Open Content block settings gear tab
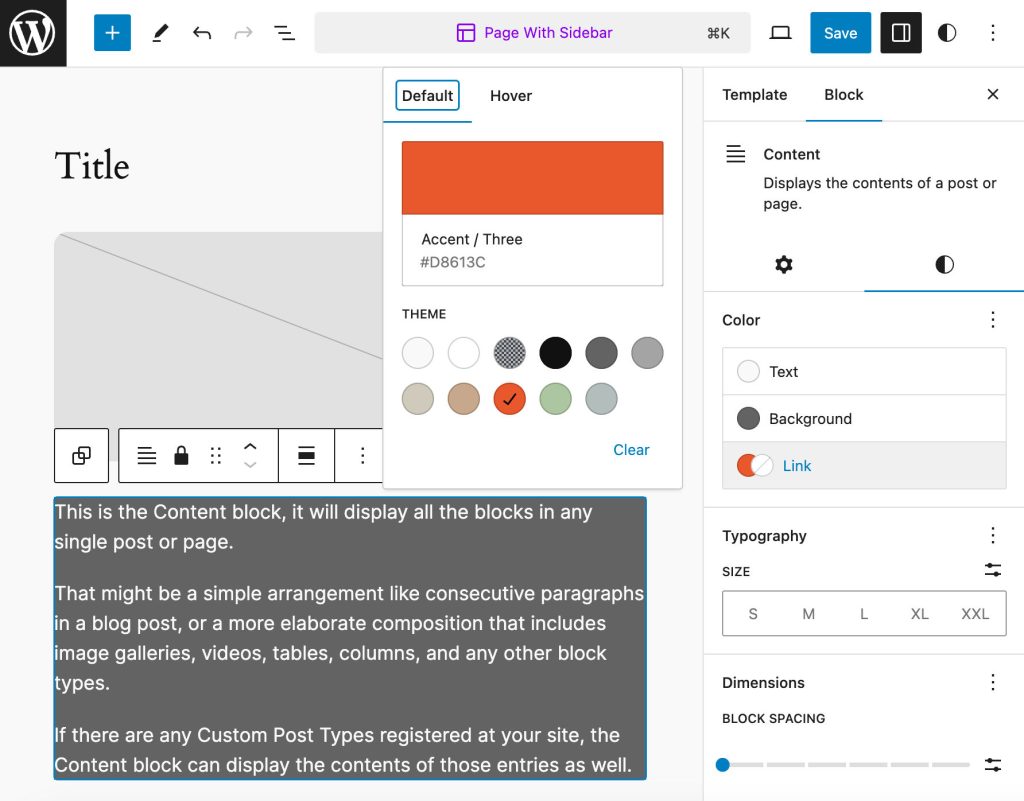Screen dimensions: 1024x801 [783, 265]
